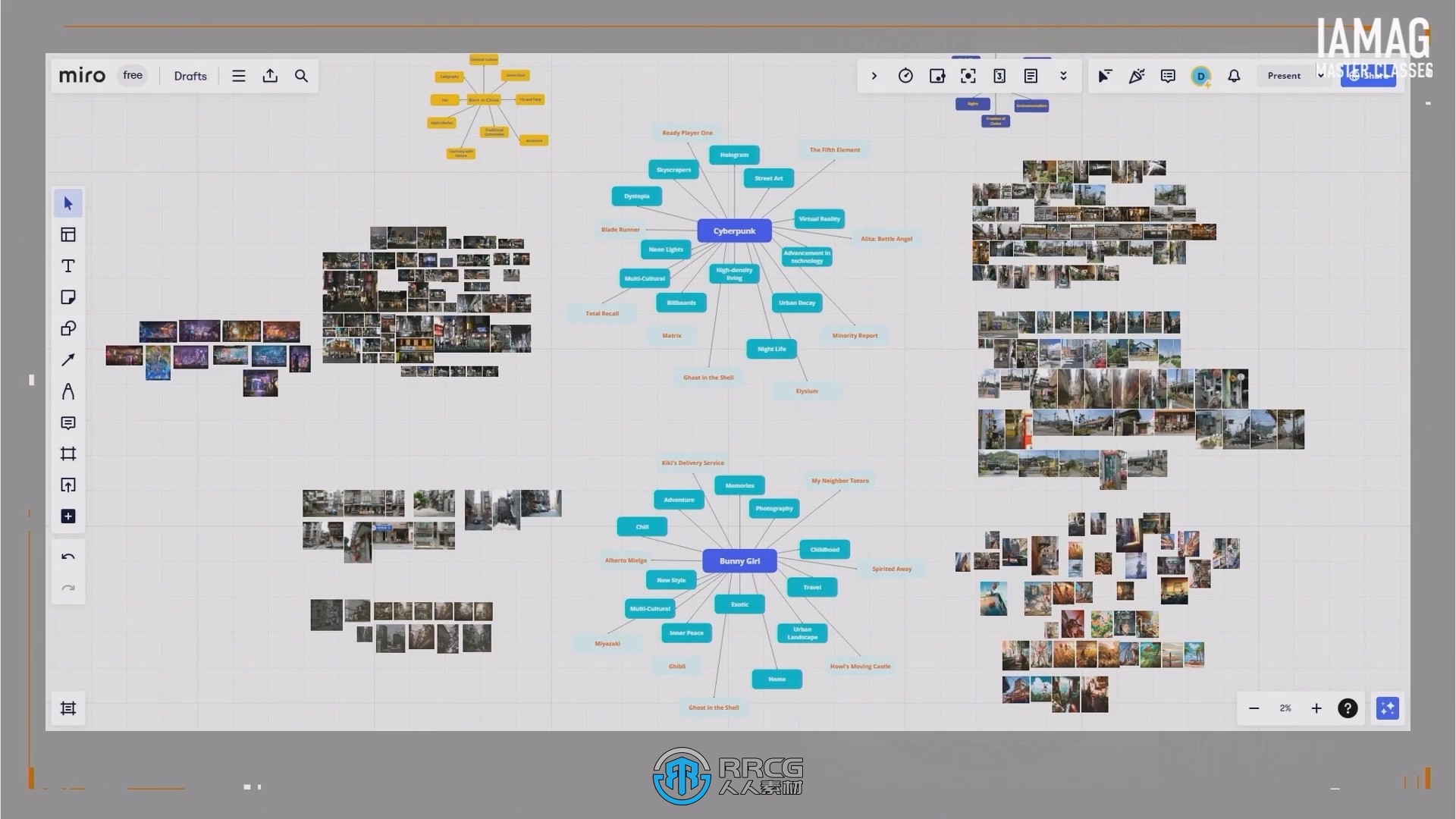Select the Photography node

tap(774, 508)
